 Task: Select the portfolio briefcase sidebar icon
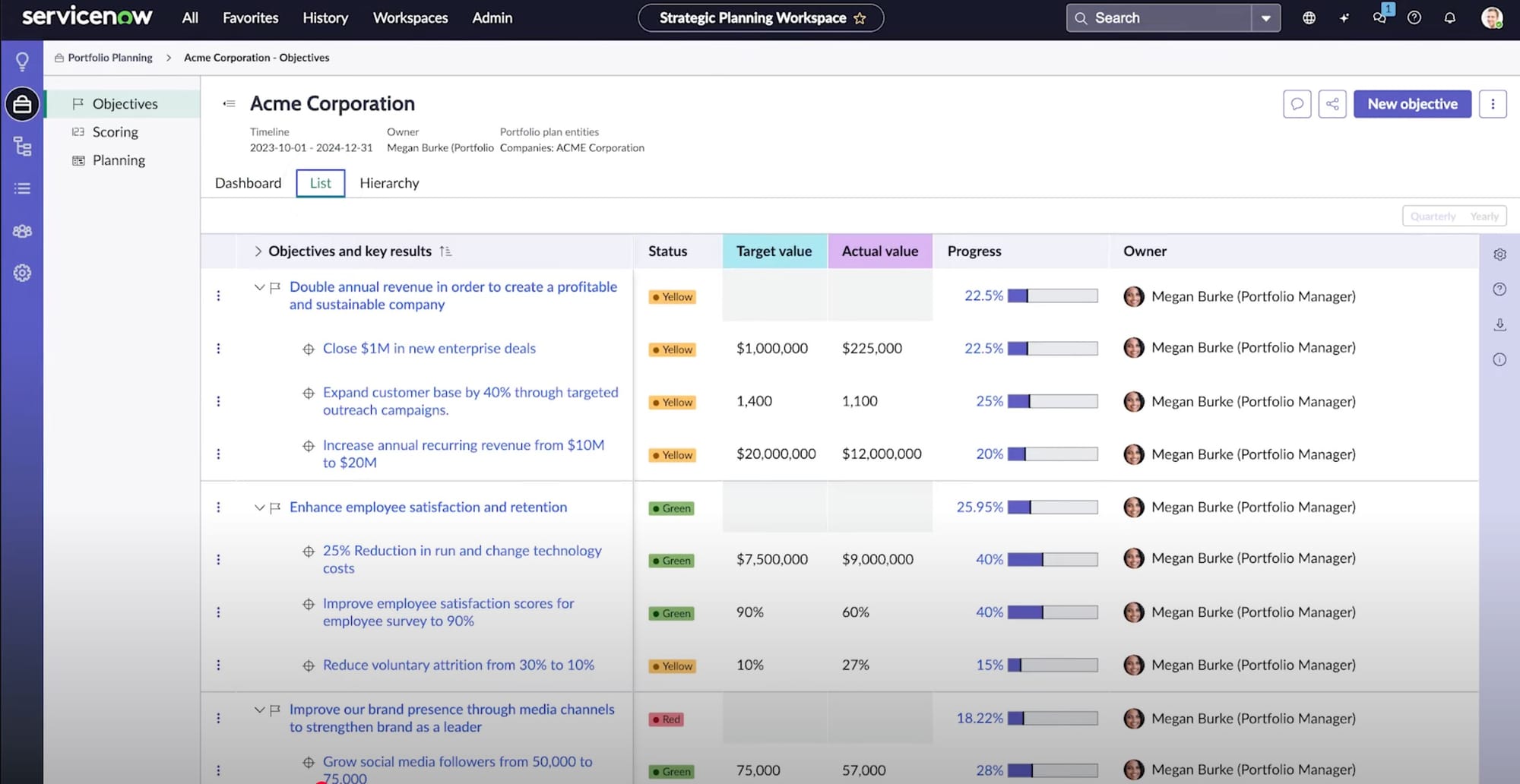tap(22, 104)
